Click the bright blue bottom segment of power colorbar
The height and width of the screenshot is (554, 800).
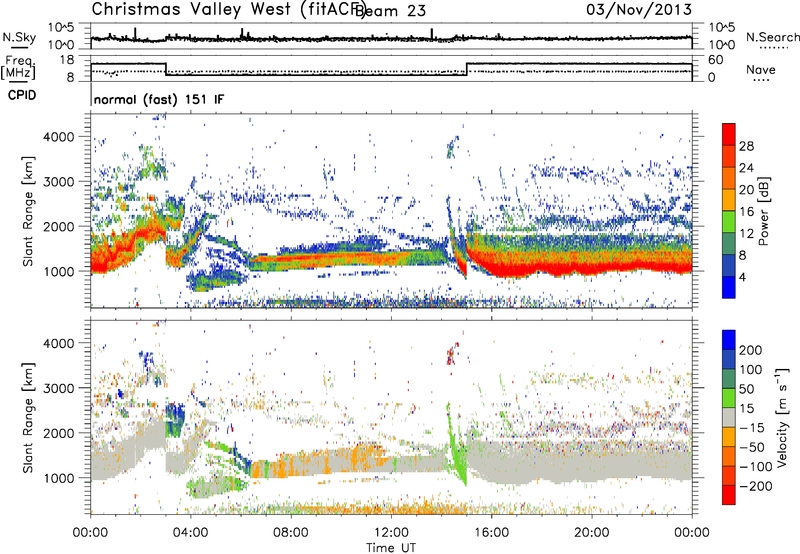click(729, 287)
